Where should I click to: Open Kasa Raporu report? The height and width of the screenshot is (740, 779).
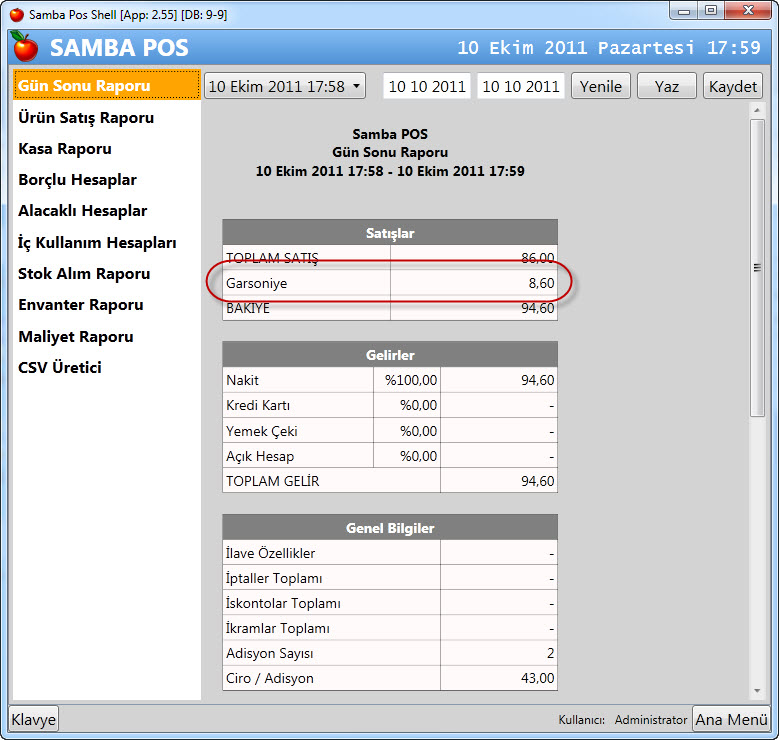(65, 149)
